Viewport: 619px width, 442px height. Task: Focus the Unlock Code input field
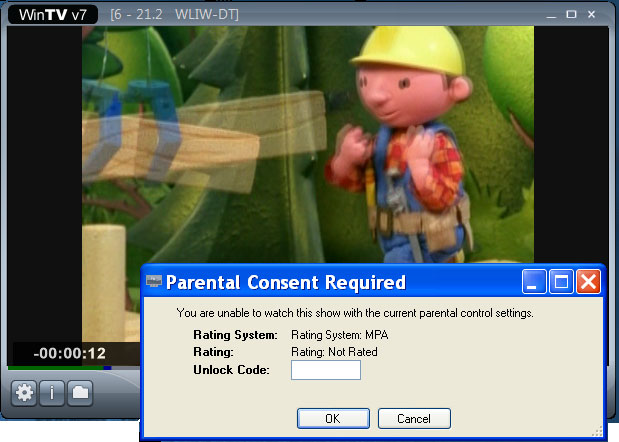click(325, 370)
